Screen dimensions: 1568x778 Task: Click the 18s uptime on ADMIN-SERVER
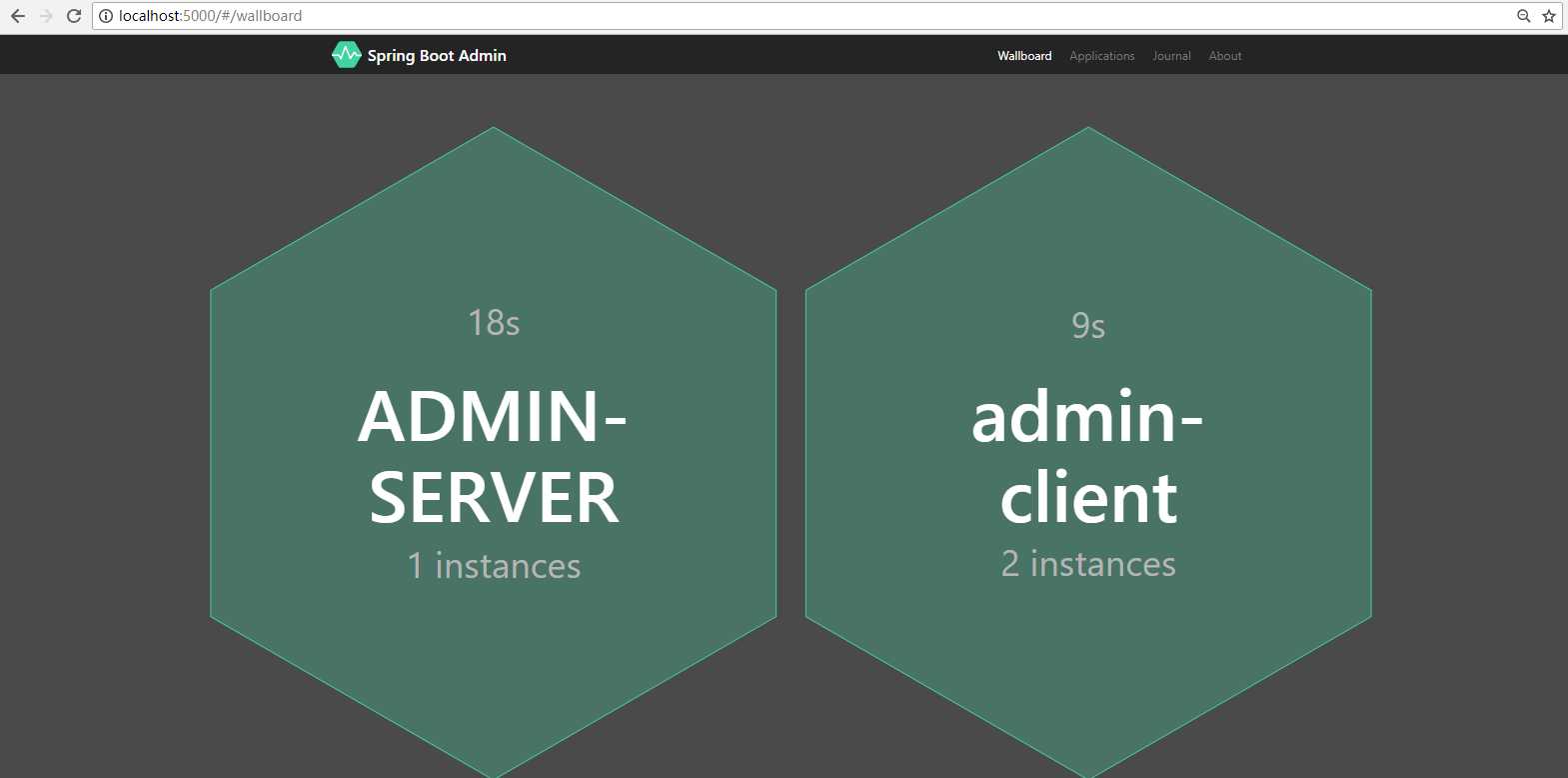tap(494, 323)
